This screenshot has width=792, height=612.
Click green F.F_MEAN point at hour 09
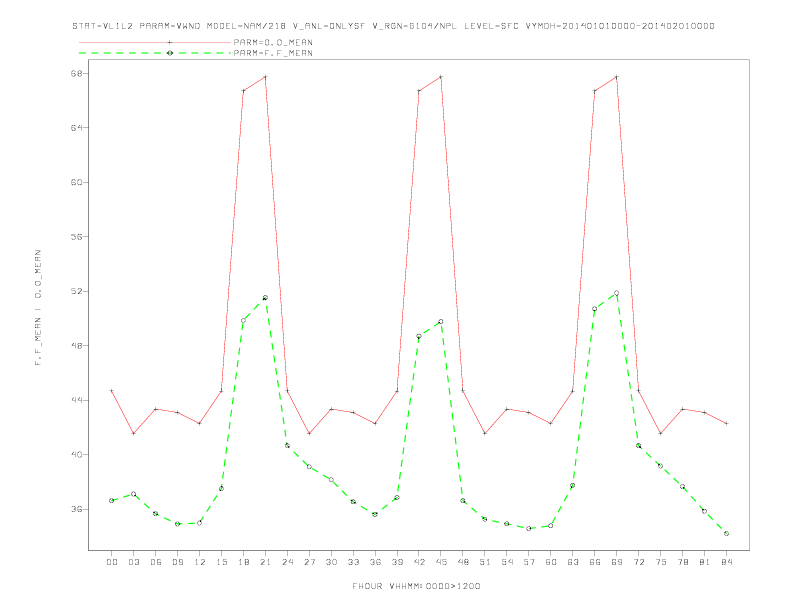tap(177, 524)
